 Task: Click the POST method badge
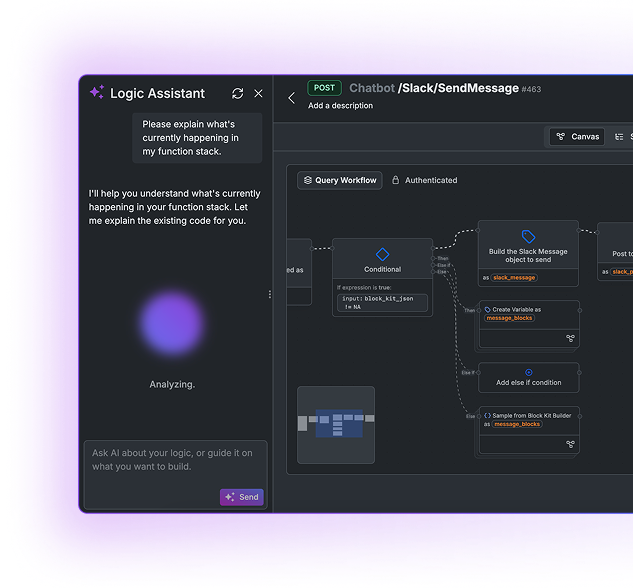[324, 88]
